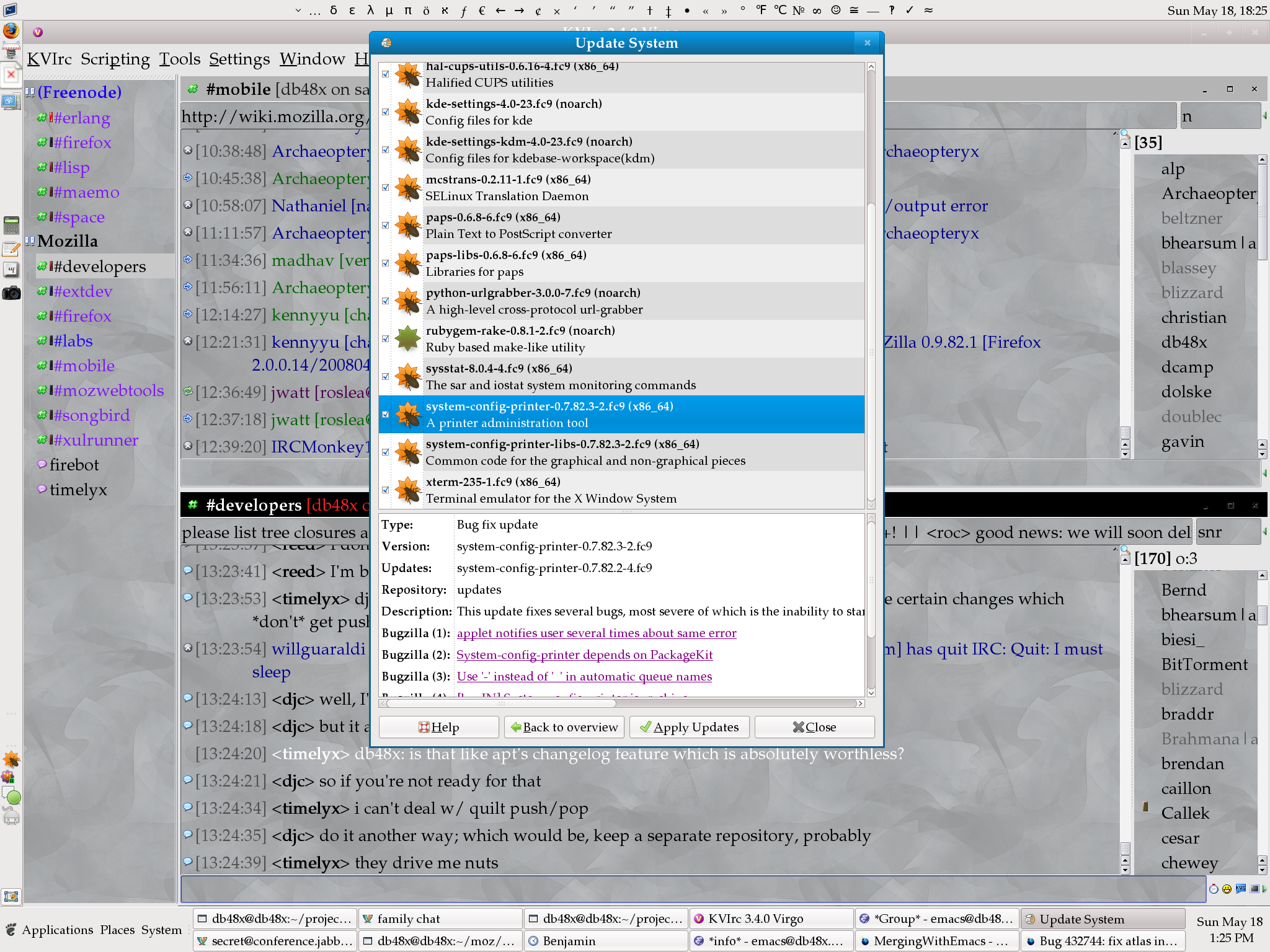Image resolution: width=1270 pixels, height=952 pixels.
Task: Uncheck the system-config-printer-libs checkbox
Action: [x=386, y=452]
